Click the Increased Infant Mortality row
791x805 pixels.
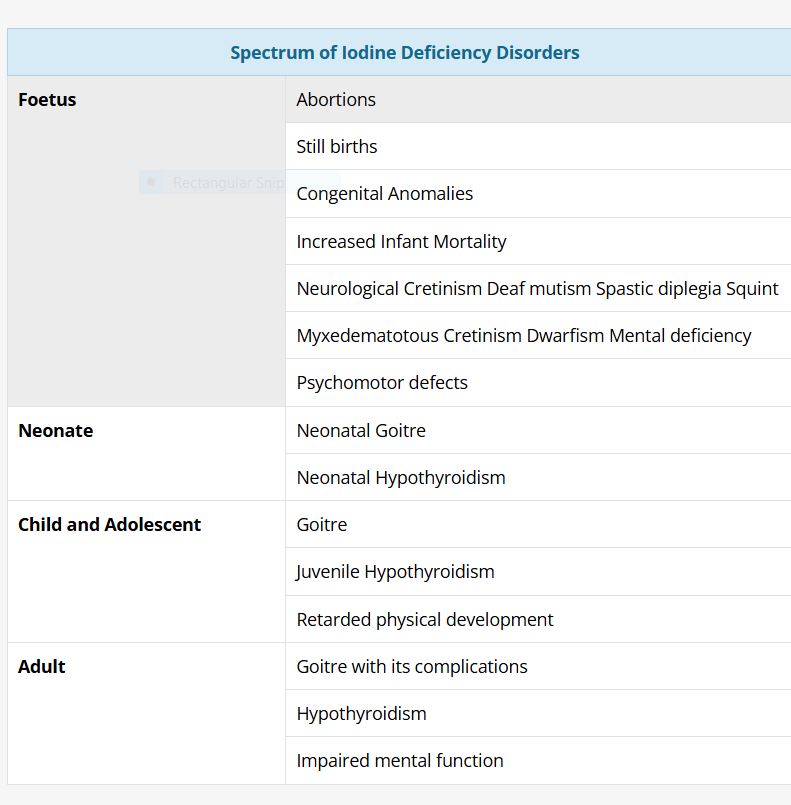pyautogui.click(x=401, y=242)
